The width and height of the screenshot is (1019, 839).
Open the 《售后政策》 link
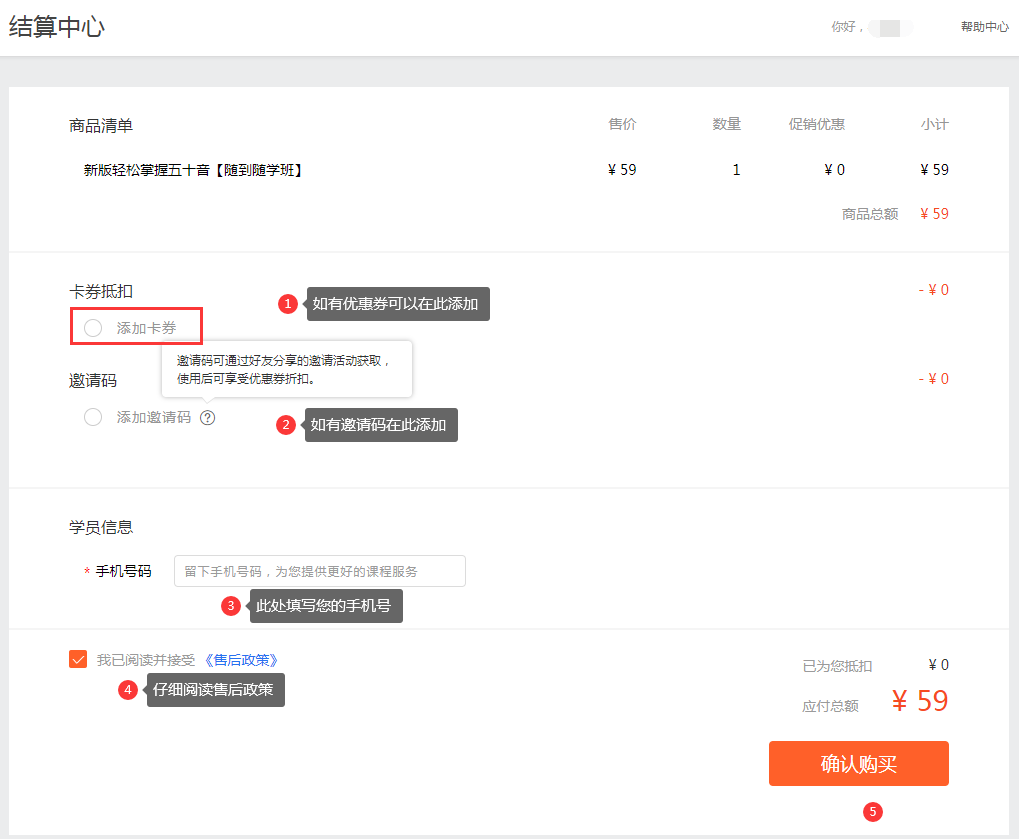click(x=240, y=660)
